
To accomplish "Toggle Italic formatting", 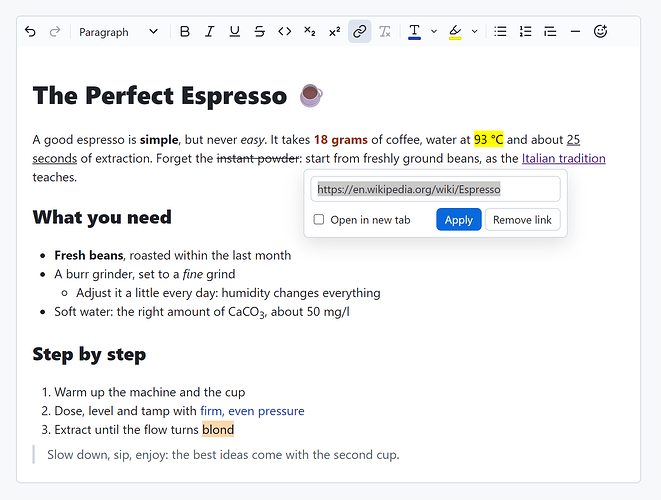I will point(210,32).
